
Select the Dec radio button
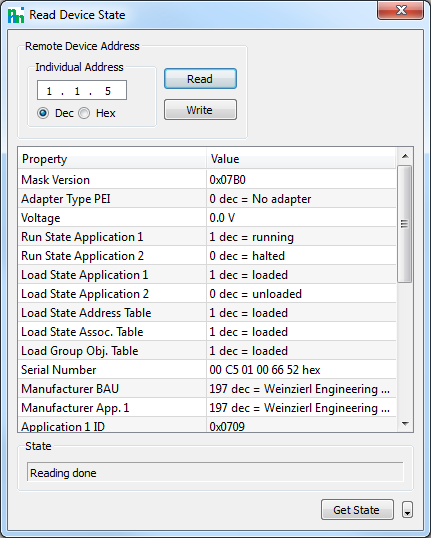tap(43, 113)
